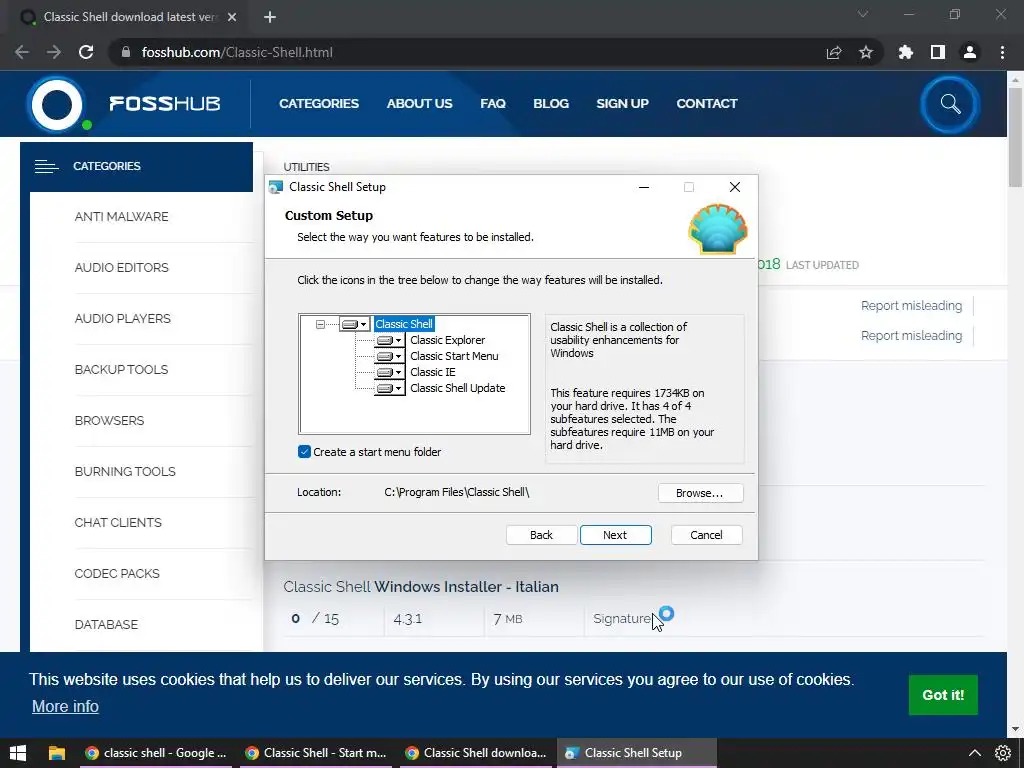Open the Classic Start Menu feature dropdown
This screenshot has height=768, width=1024.
(x=389, y=356)
